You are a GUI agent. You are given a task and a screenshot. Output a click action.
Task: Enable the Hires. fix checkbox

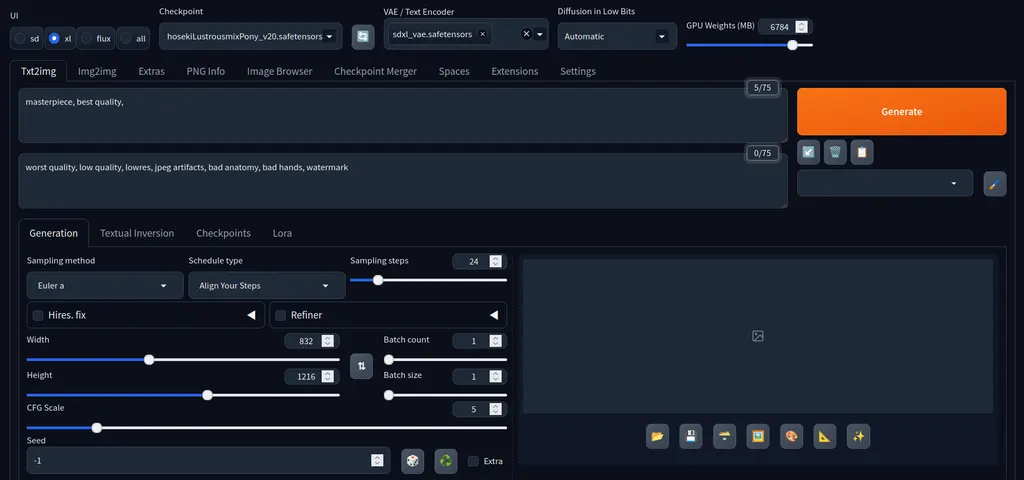[38, 315]
